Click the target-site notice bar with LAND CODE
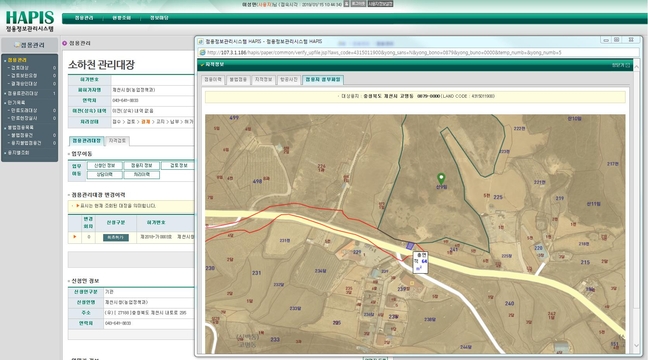The width and height of the screenshot is (648, 360). (x=415, y=96)
